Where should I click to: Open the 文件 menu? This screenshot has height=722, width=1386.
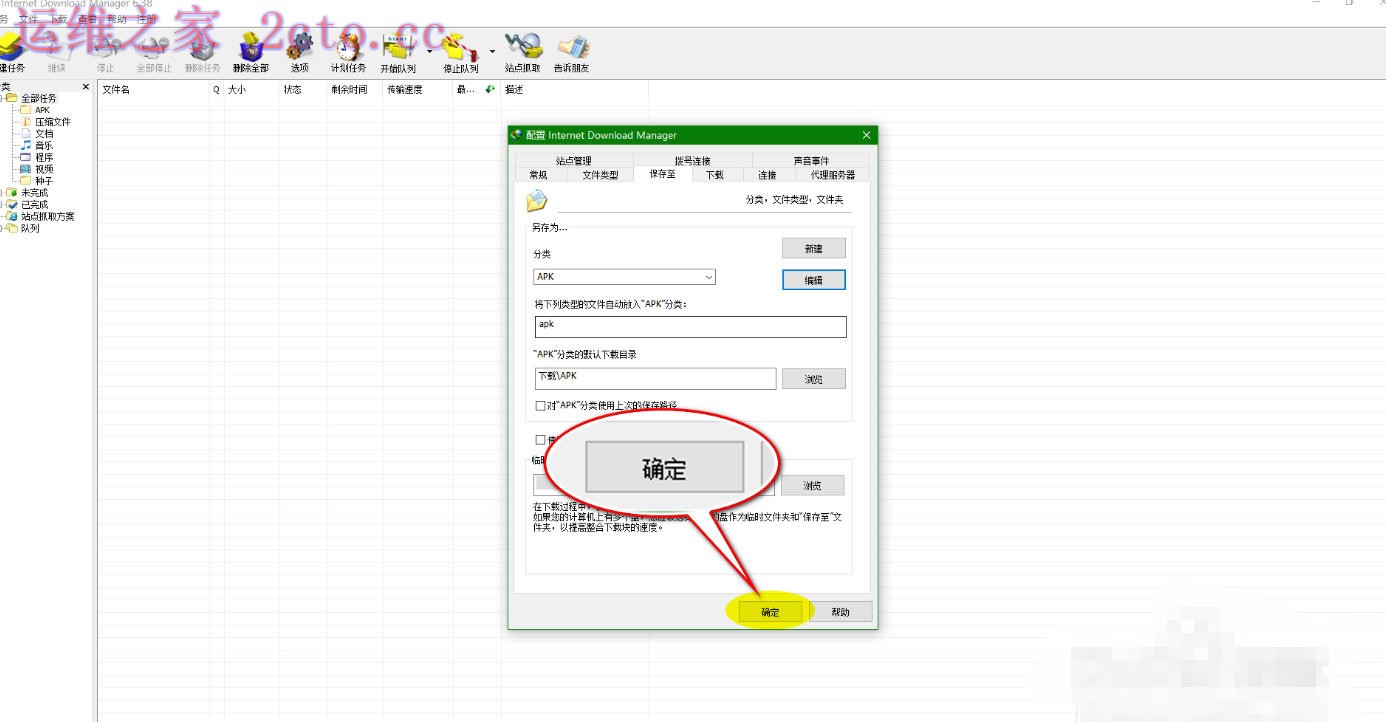coord(28,19)
